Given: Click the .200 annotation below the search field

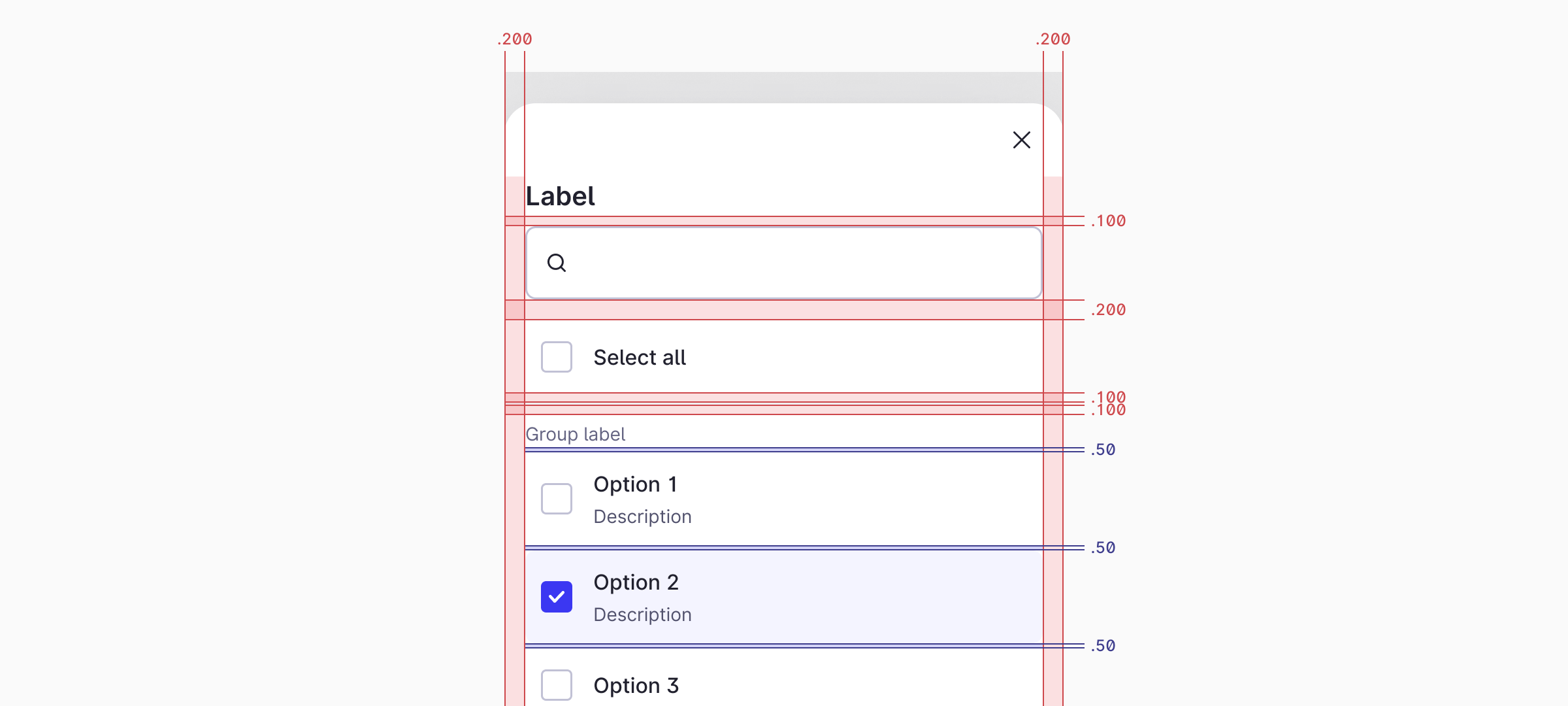Looking at the screenshot, I should point(1109,309).
